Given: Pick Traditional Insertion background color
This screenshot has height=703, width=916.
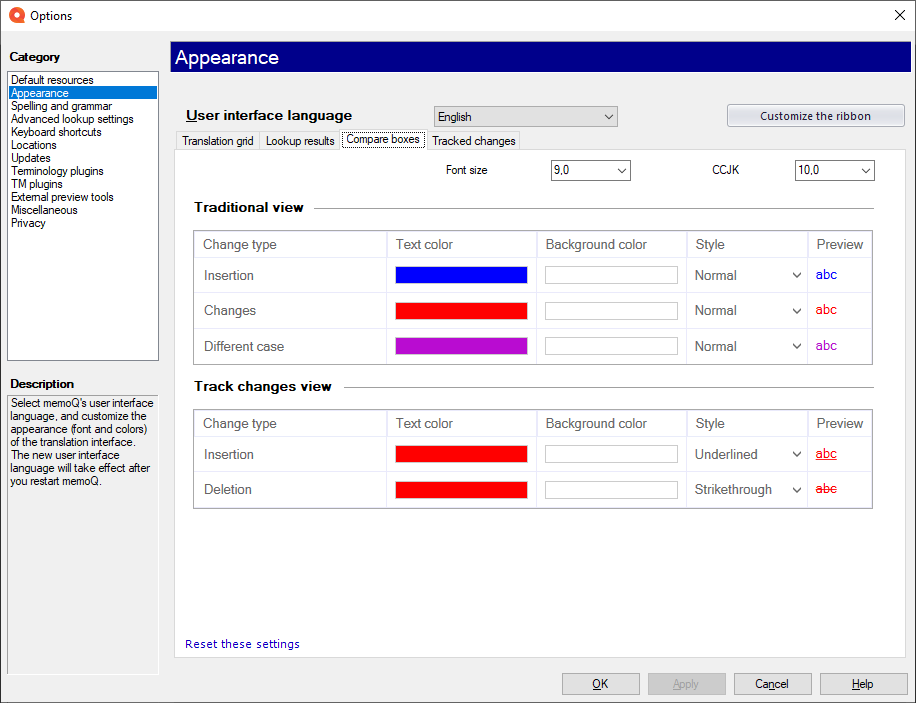Looking at the screenshot, I should point(611,275).
